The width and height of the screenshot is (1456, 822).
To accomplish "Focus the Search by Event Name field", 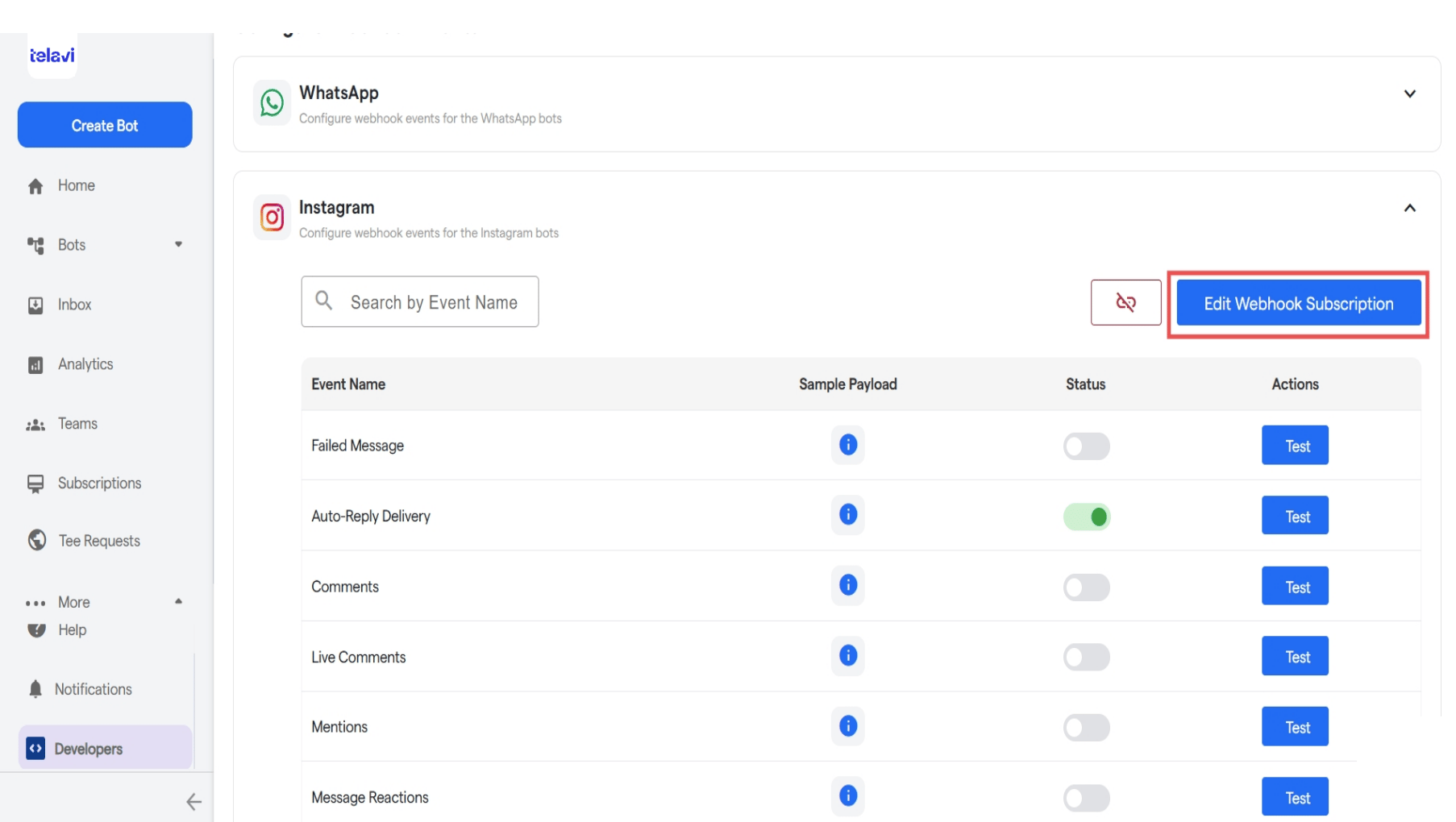I will (420, 301).
